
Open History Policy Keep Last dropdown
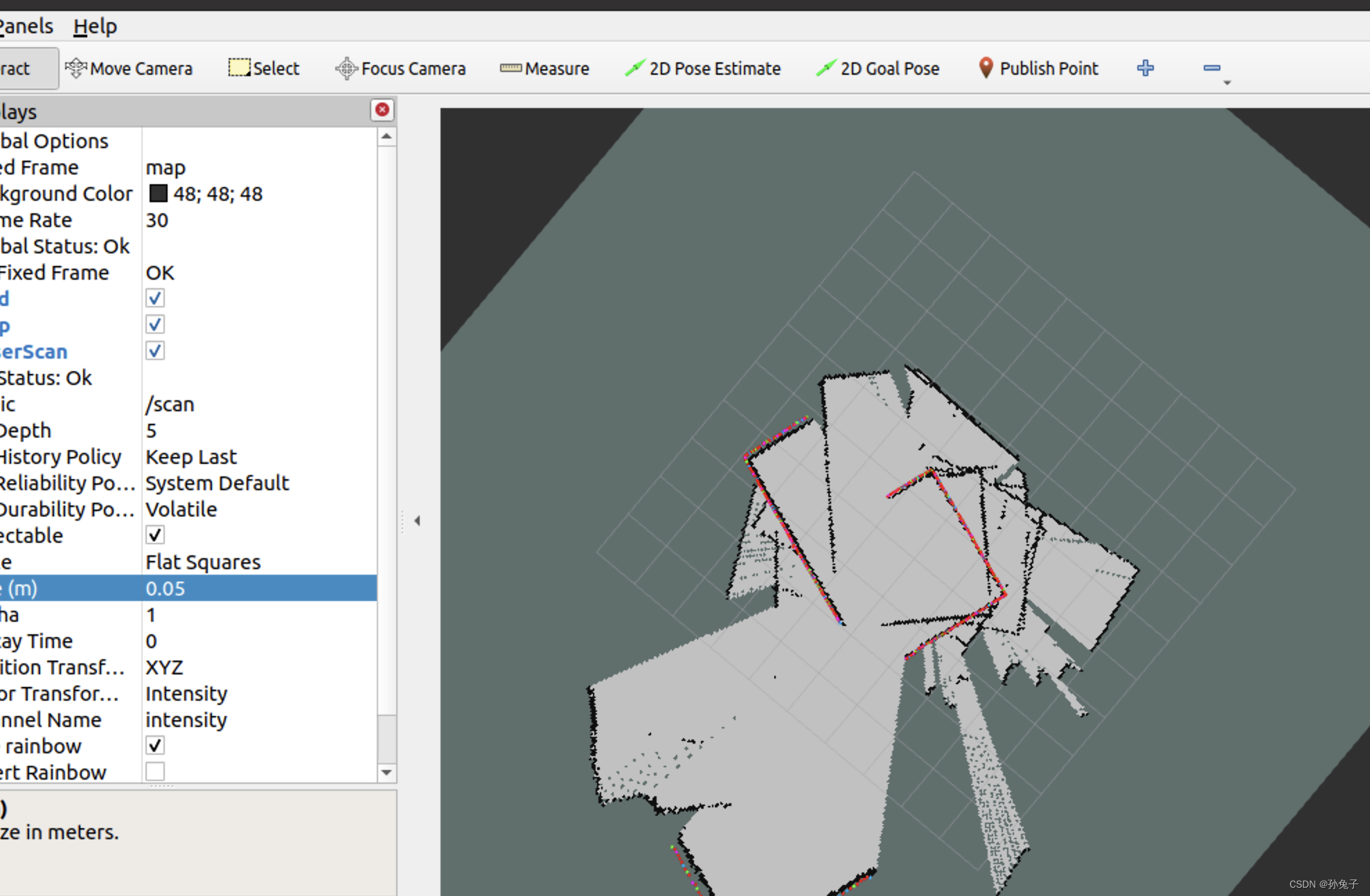click(x=190, y=457)
